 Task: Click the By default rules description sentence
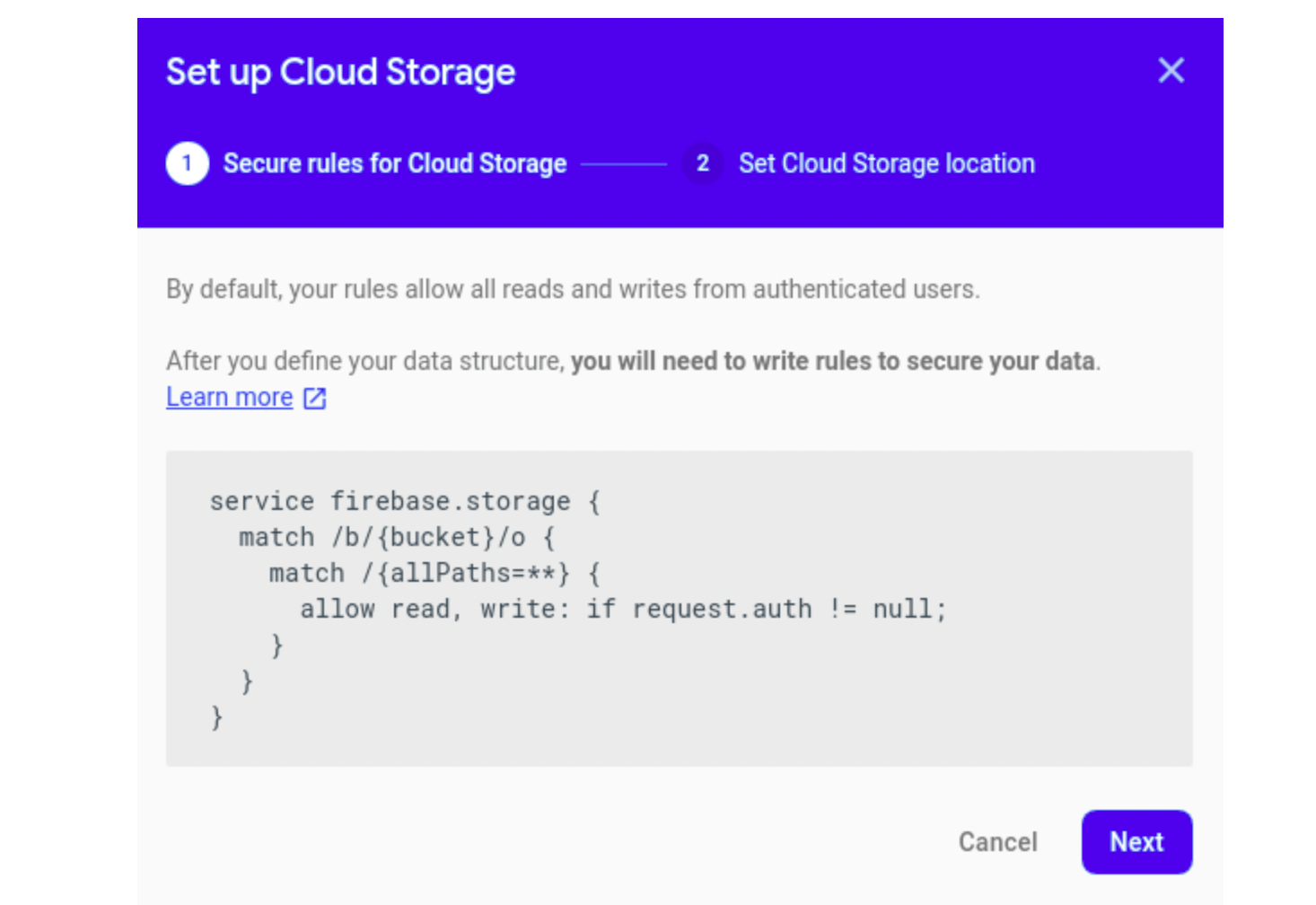pos(573,289)
